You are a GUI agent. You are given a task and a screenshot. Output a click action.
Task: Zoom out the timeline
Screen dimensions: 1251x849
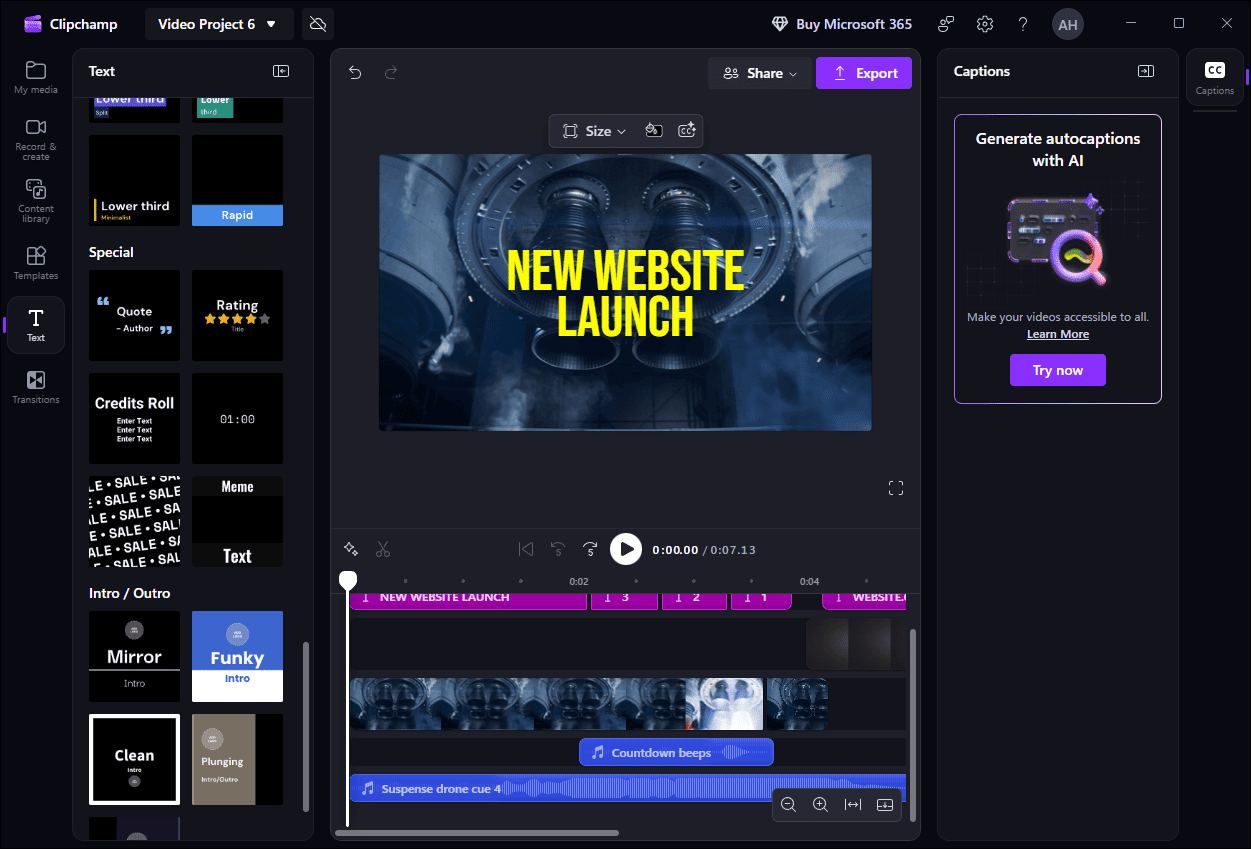tap(788, 805)
